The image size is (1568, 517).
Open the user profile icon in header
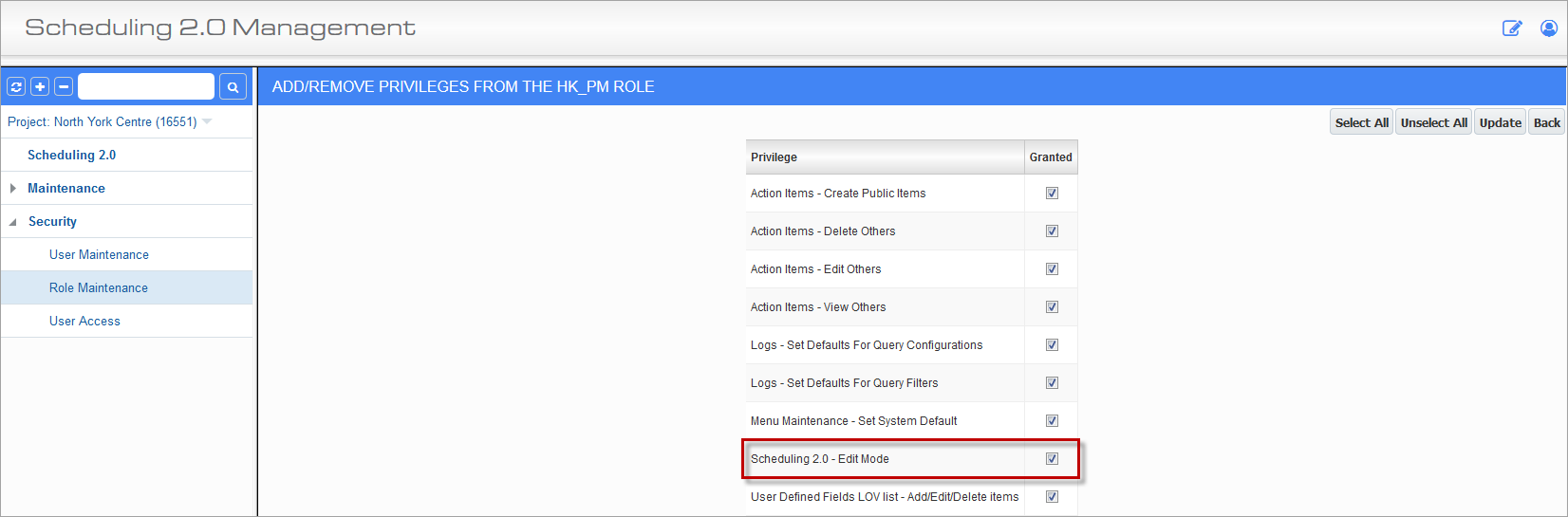[x=1549, y=28]
